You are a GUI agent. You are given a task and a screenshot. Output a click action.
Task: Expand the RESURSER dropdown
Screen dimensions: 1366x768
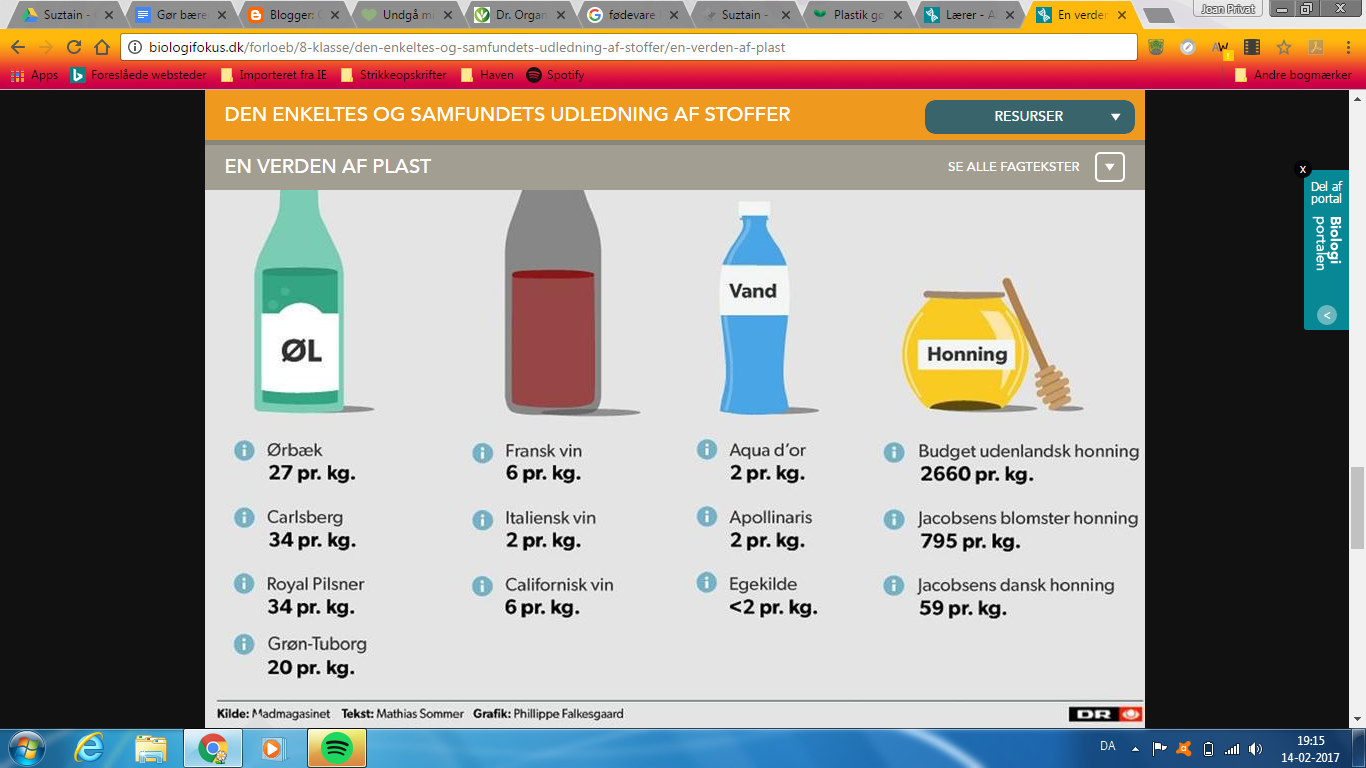(1030, 116)
